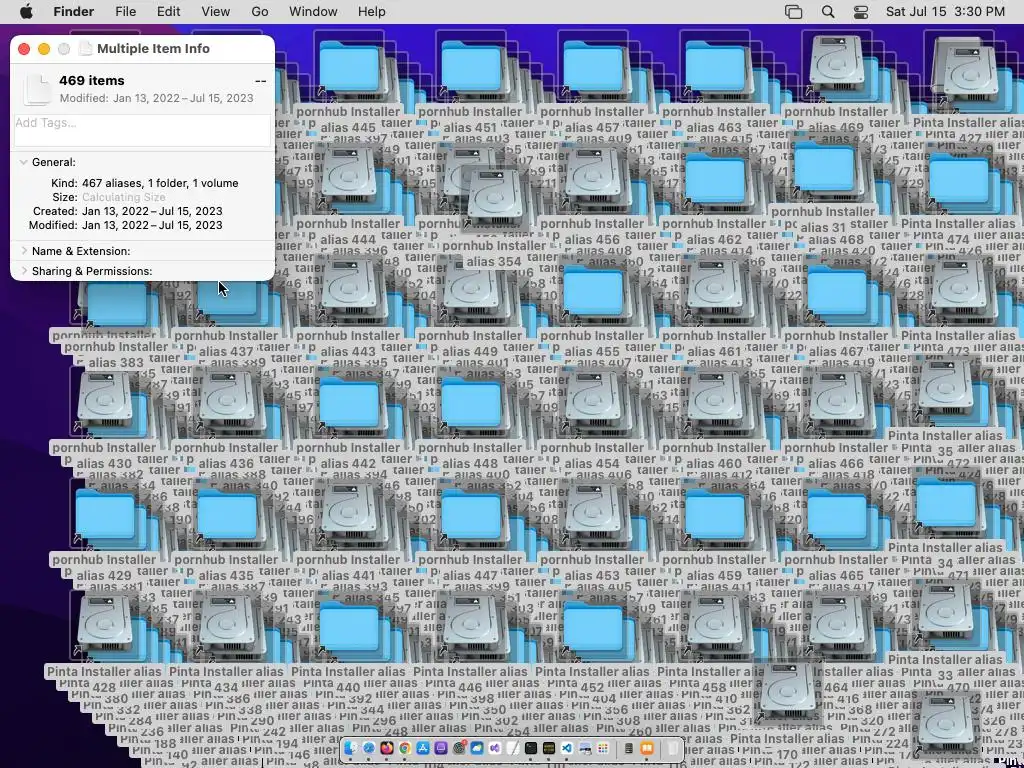Open the orange Books app in the Dock
Screen dimensions: 1024x768
647,748
